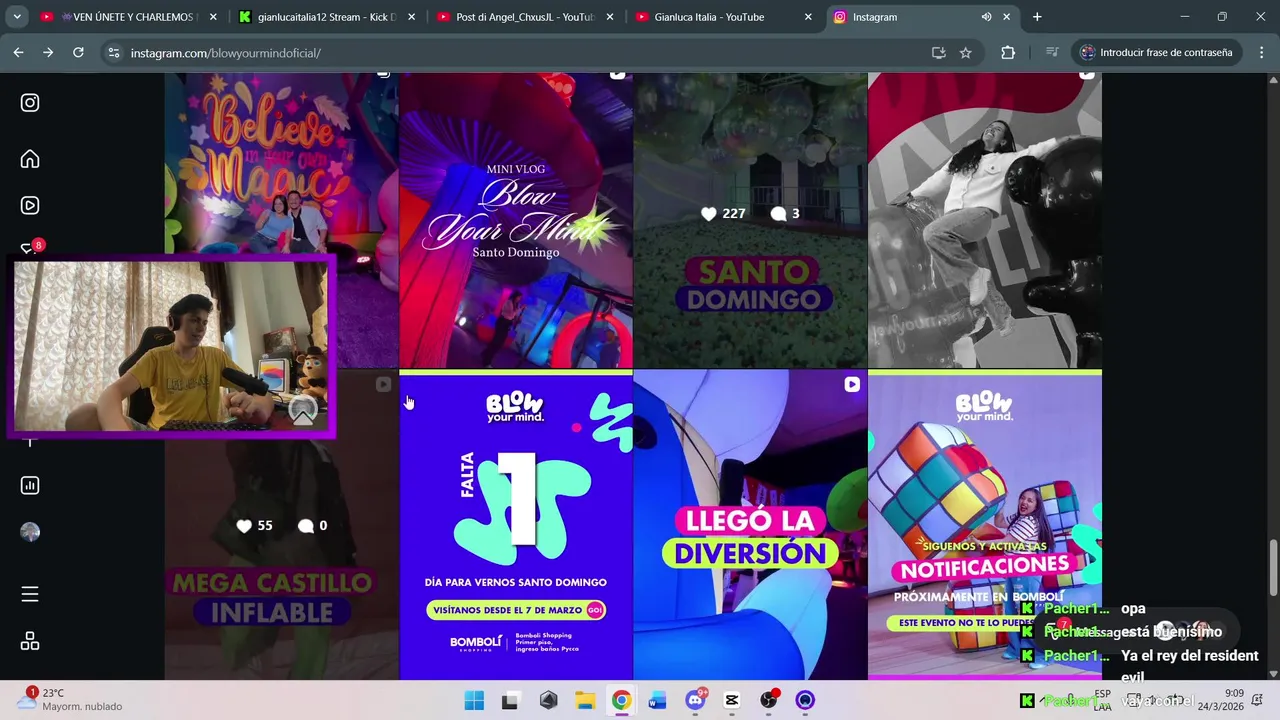The height and width of the screenshot is (720, 1280).
Task: Click the ESP LAA language indicator
Action: point(1102,699)
